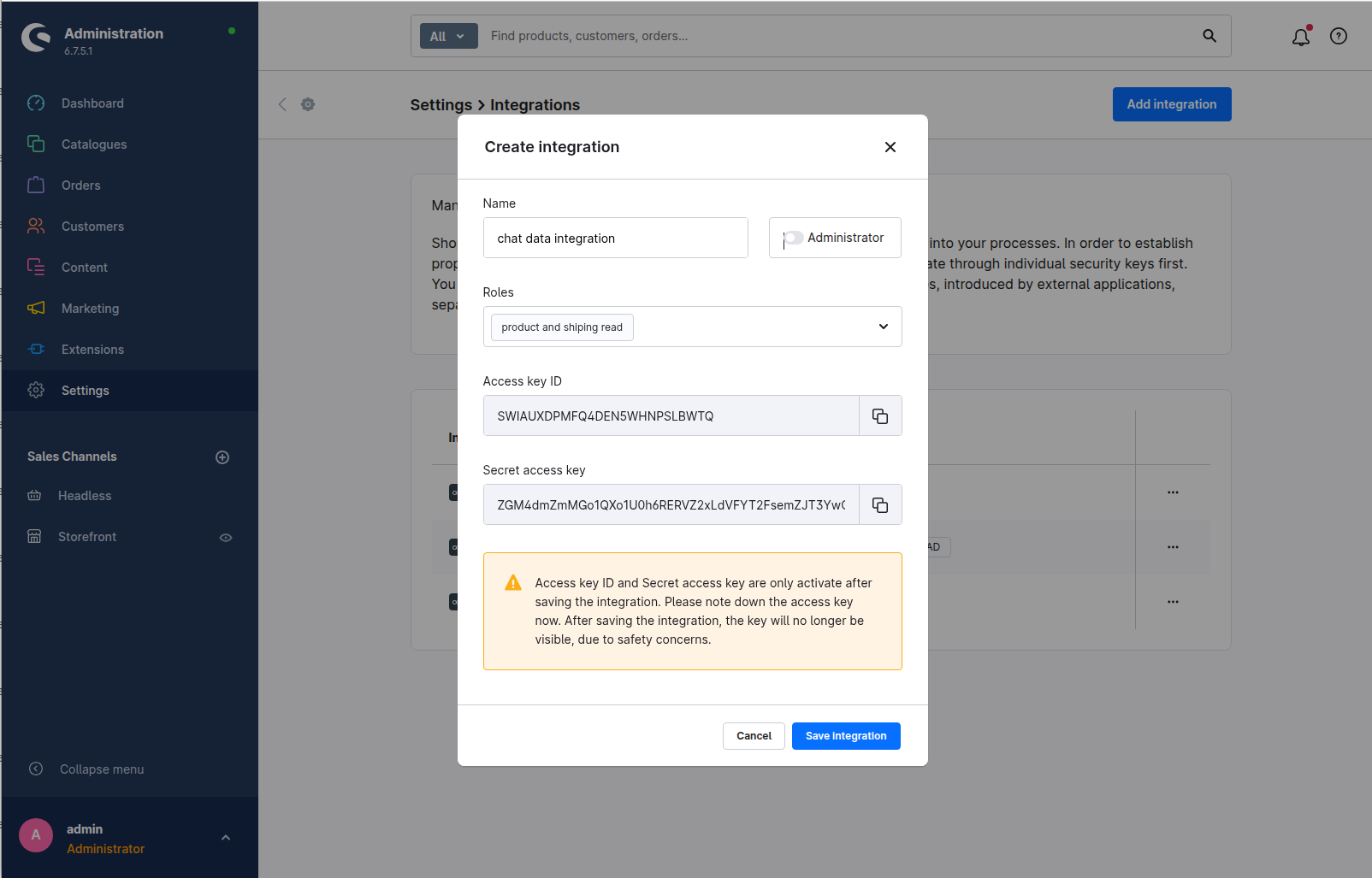This screenshot has width=1372, height=878.
Task: Click the Headless sales channel icon
Action: pos(36,495)
